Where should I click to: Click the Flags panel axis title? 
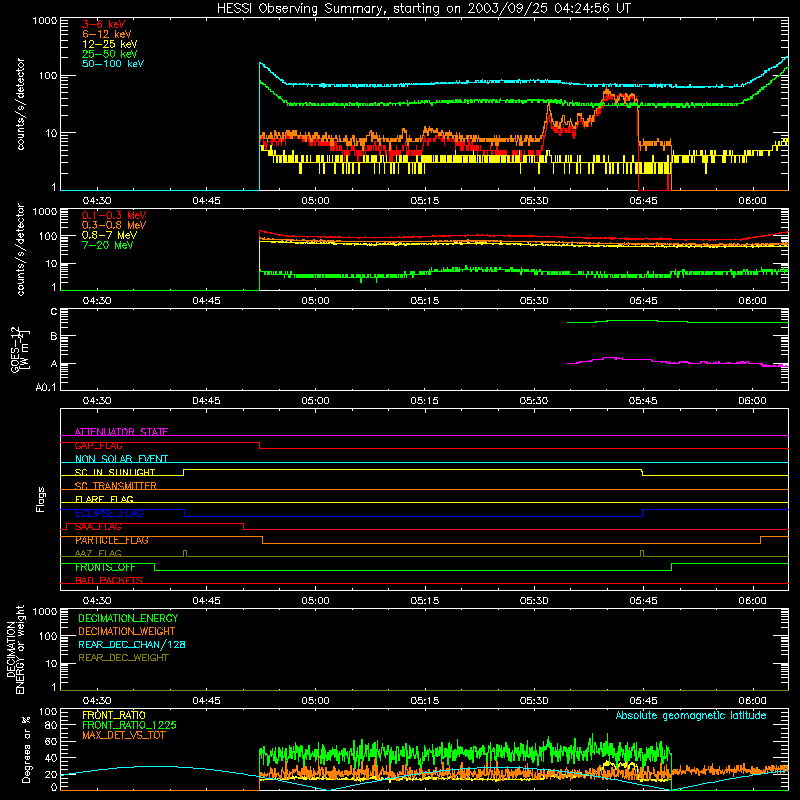click(x=41, y=499)
